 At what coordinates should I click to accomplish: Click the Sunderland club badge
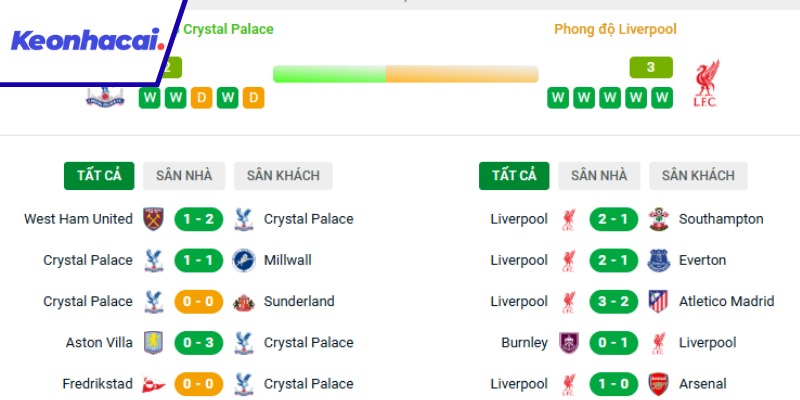(244, 301)
